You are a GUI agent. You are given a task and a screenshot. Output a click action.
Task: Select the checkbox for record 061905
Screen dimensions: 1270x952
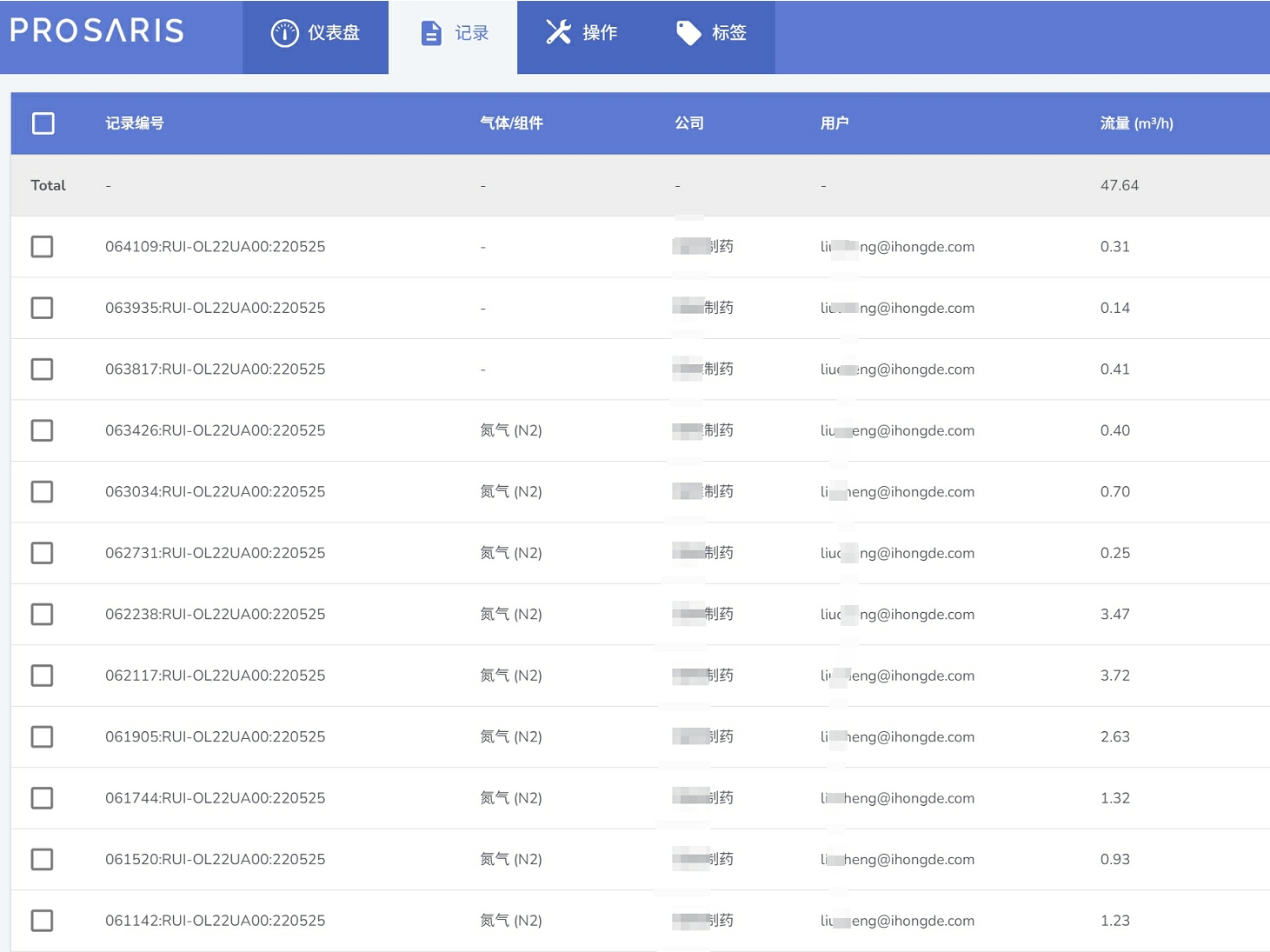[42, 736]
